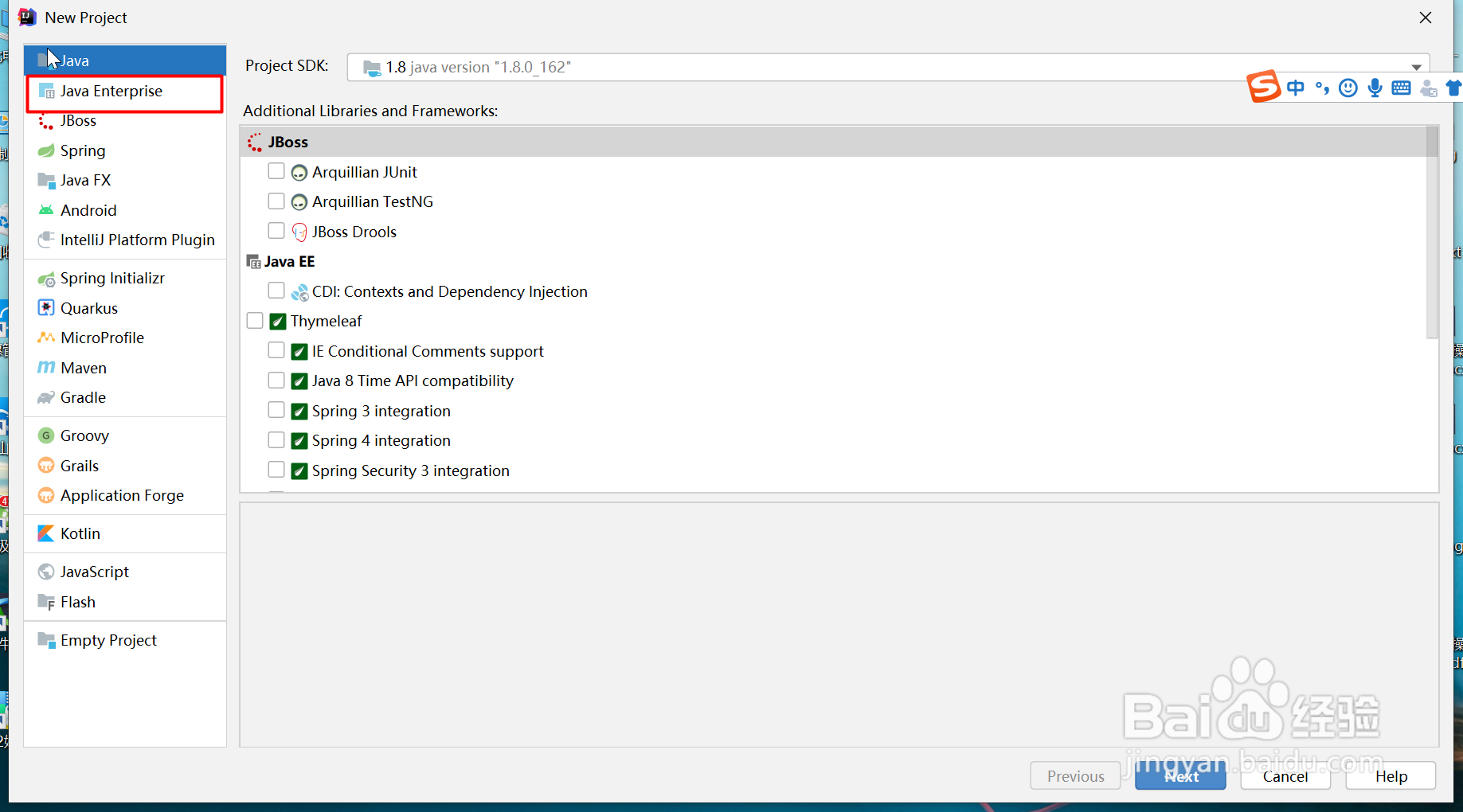
Task: Click the Kotlin icon
Action: 46,534
